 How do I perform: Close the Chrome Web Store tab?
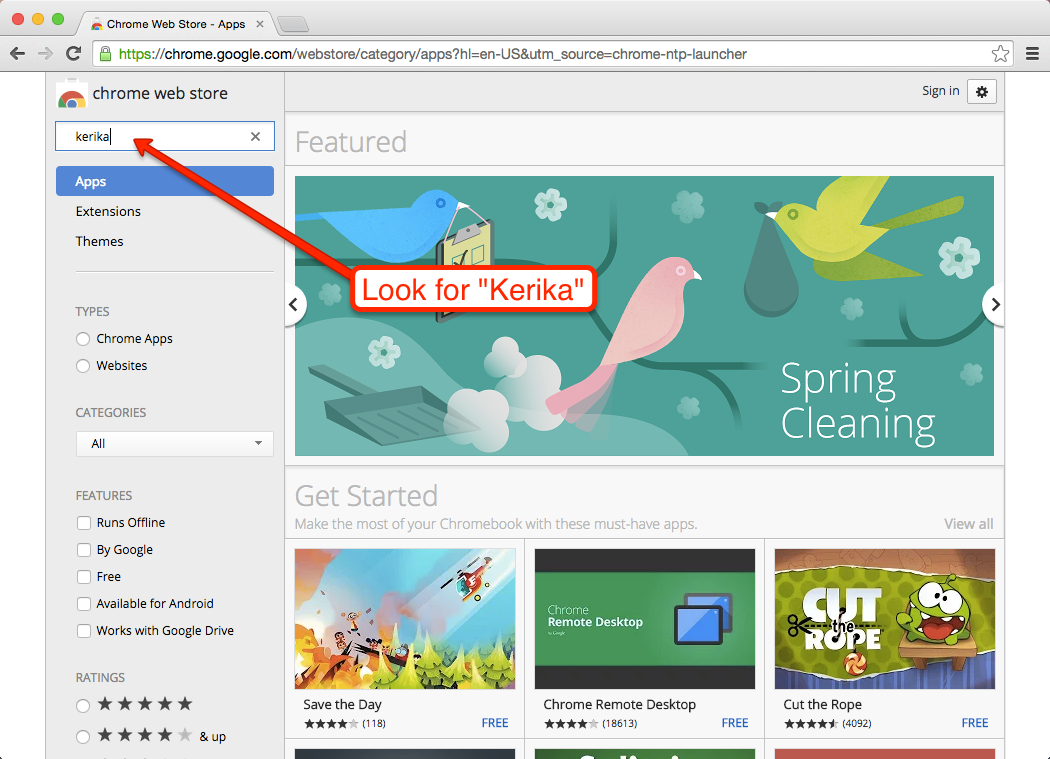pyautogui.click(x=260, y=24)
